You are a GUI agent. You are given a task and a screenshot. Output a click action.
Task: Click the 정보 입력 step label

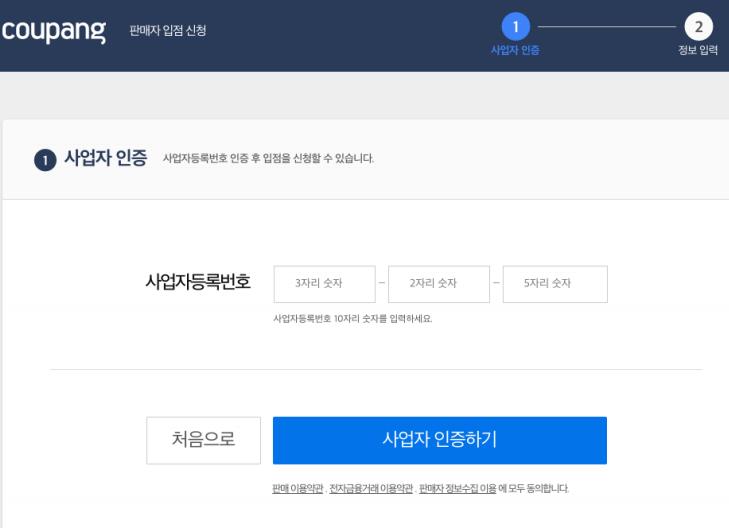point(698,50)
